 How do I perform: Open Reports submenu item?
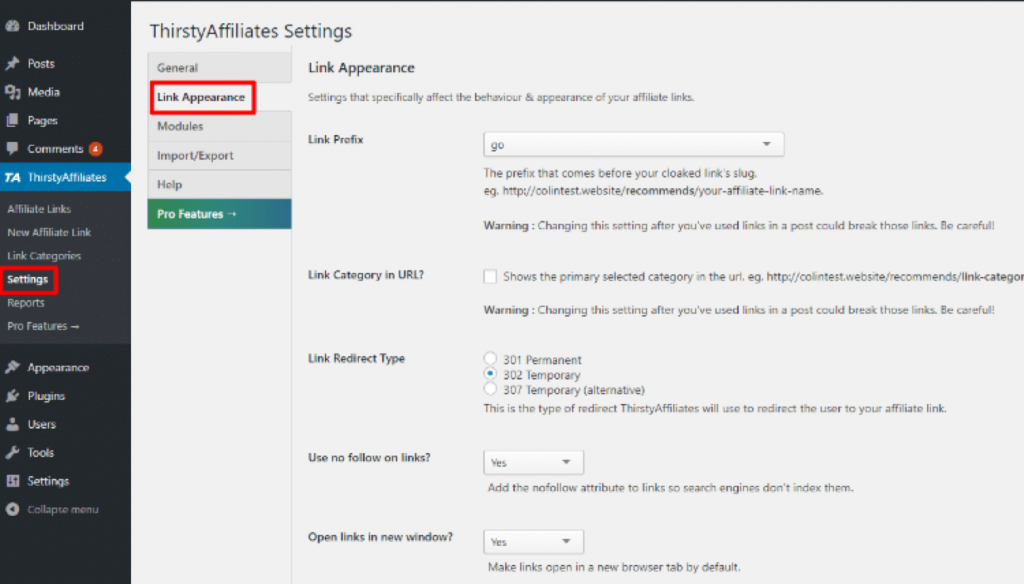click(x=26, y=302)
